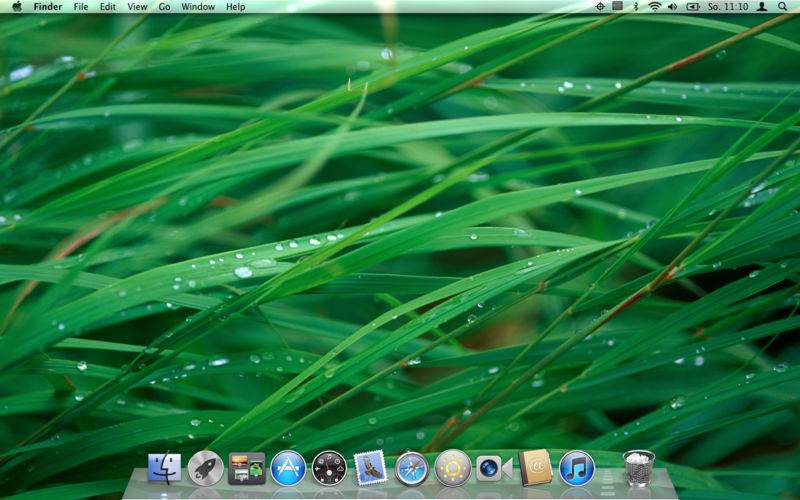The height and width of the screenshot is (500, 800).
Task: Open Finder from the dock
Action: 164,468
